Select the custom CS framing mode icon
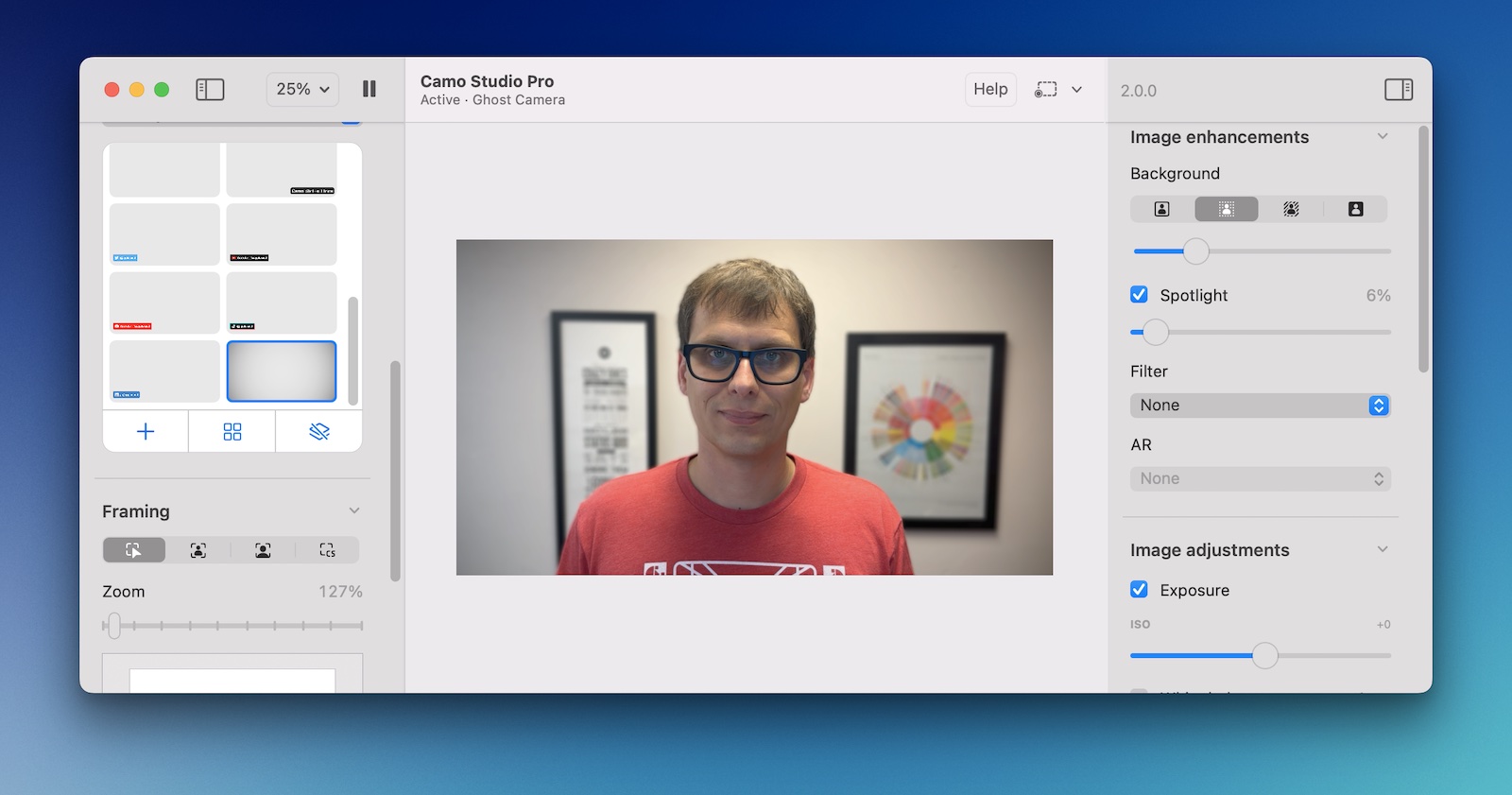 (x=327, y=550)
